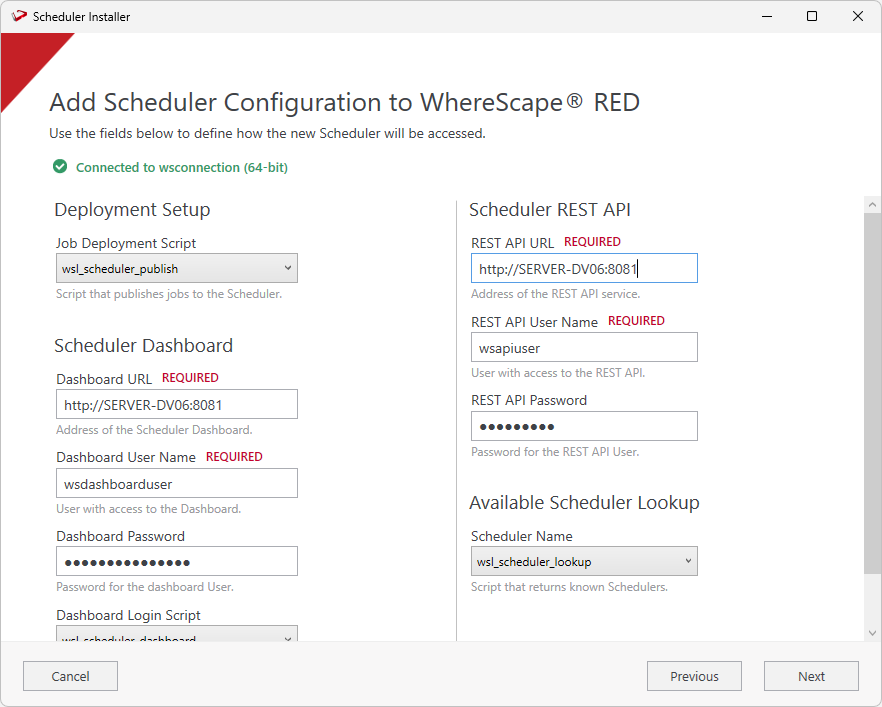Click the Dashboard Password field
882x707 pixels.
[x=177, y=561]
